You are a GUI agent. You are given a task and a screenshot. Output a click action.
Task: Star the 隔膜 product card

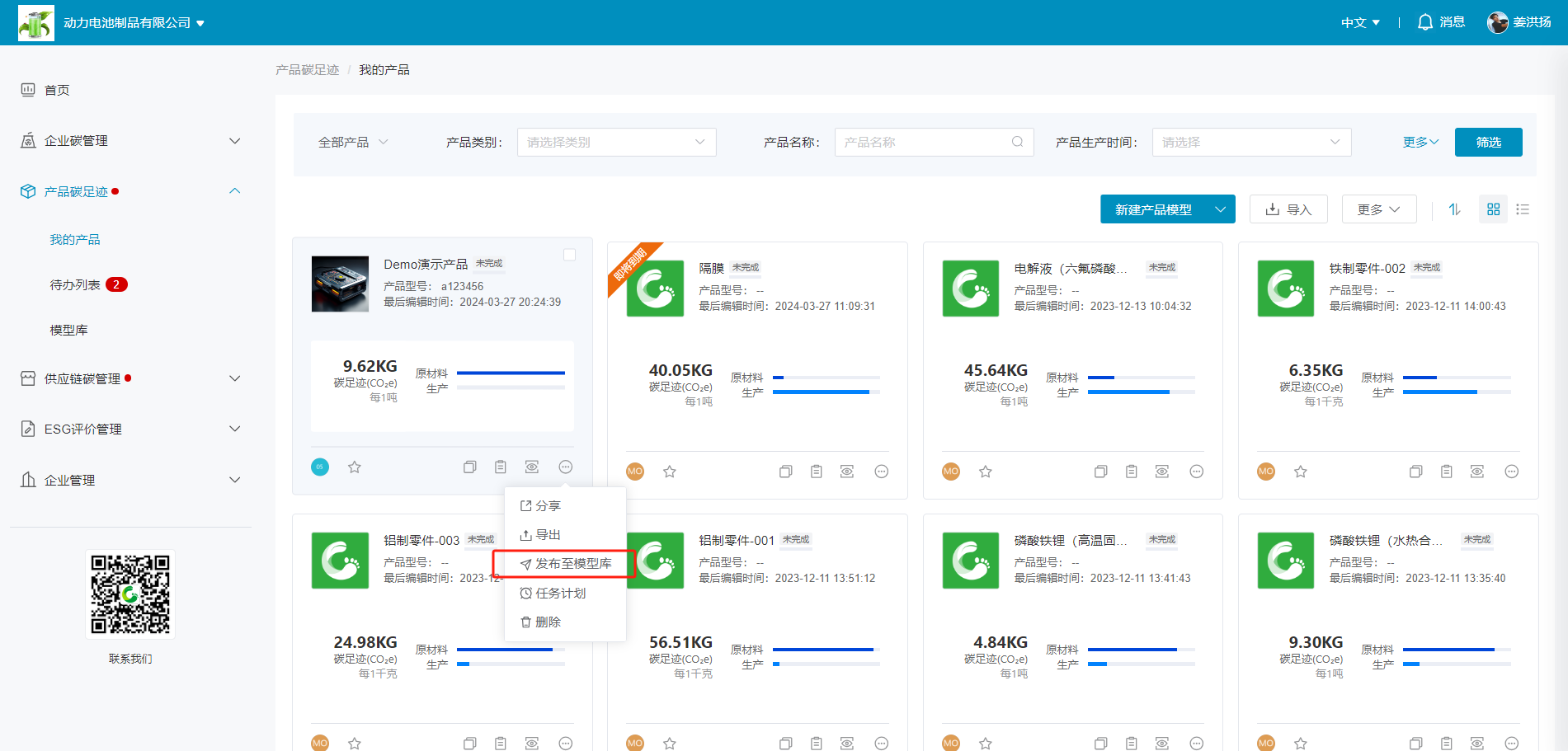[670, 472]
